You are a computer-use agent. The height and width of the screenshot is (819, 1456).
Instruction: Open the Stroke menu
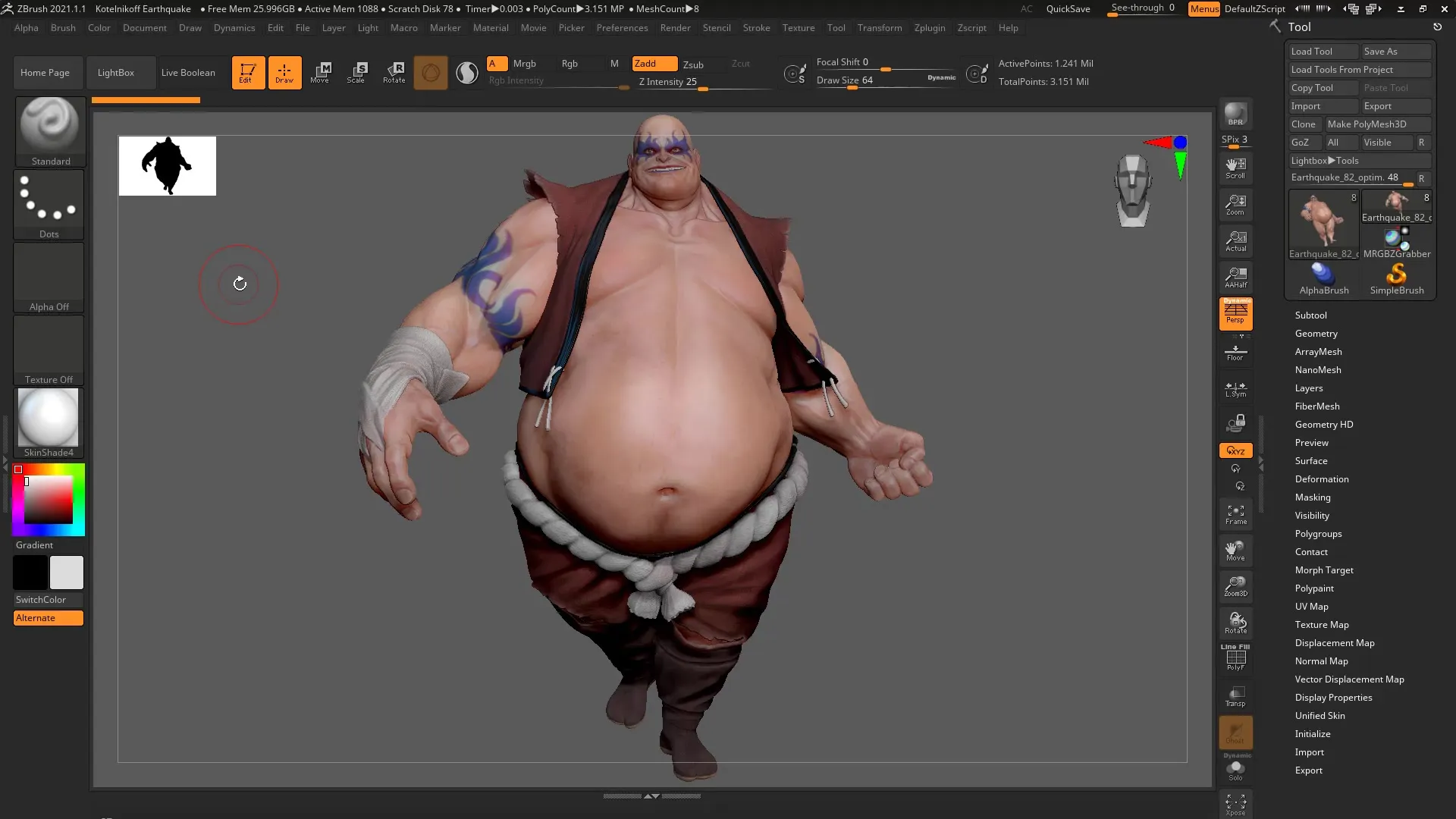[756, 28]
